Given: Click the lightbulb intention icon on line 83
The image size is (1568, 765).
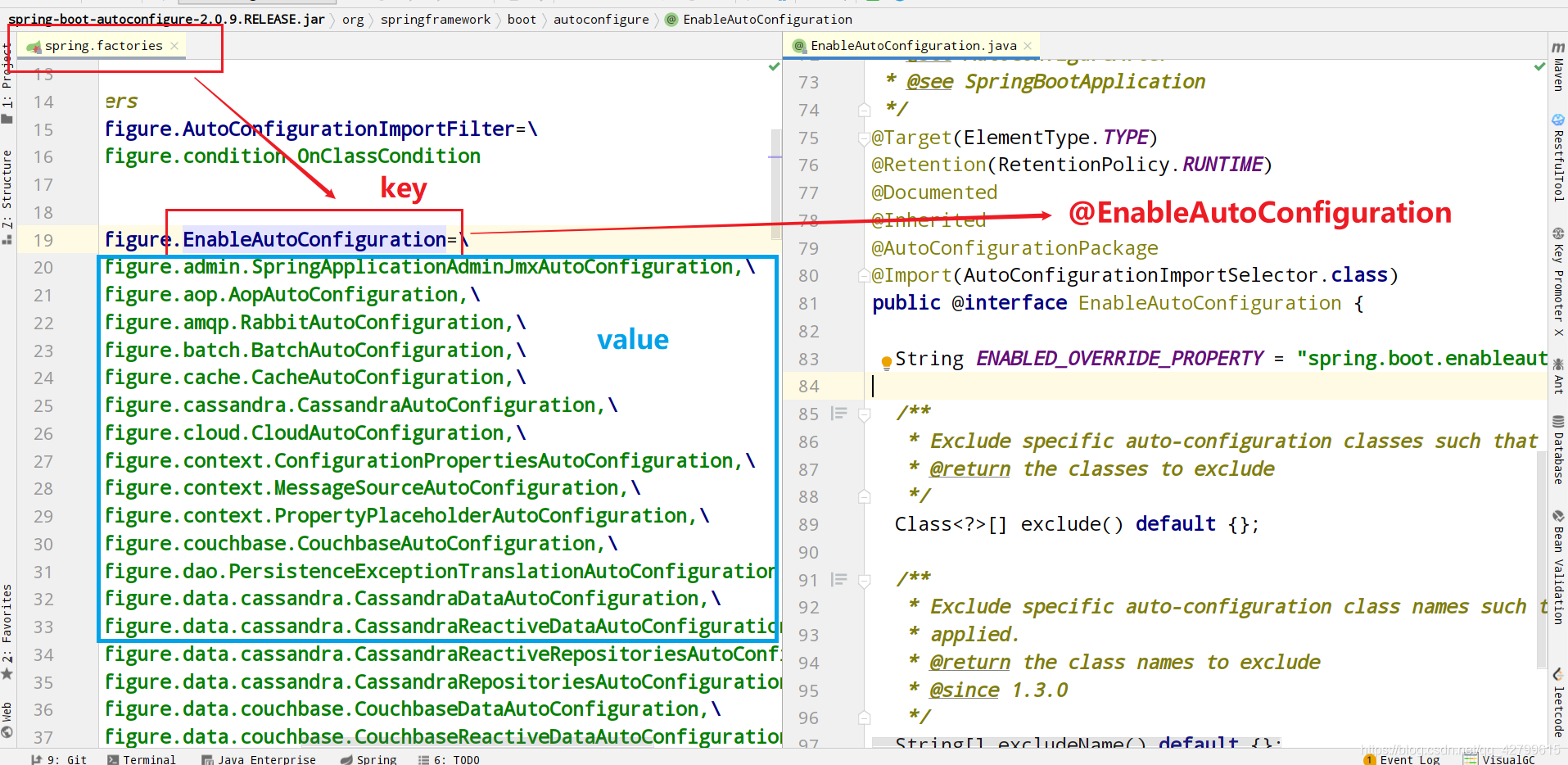Looking at the screenshot, I should pos(886,362).
